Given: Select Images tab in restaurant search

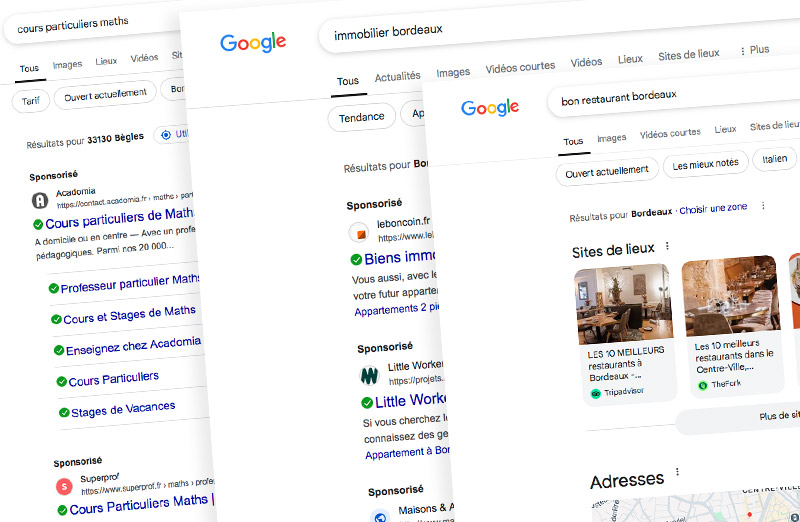Looking at the screenshot, I should (x=611, y=138).
